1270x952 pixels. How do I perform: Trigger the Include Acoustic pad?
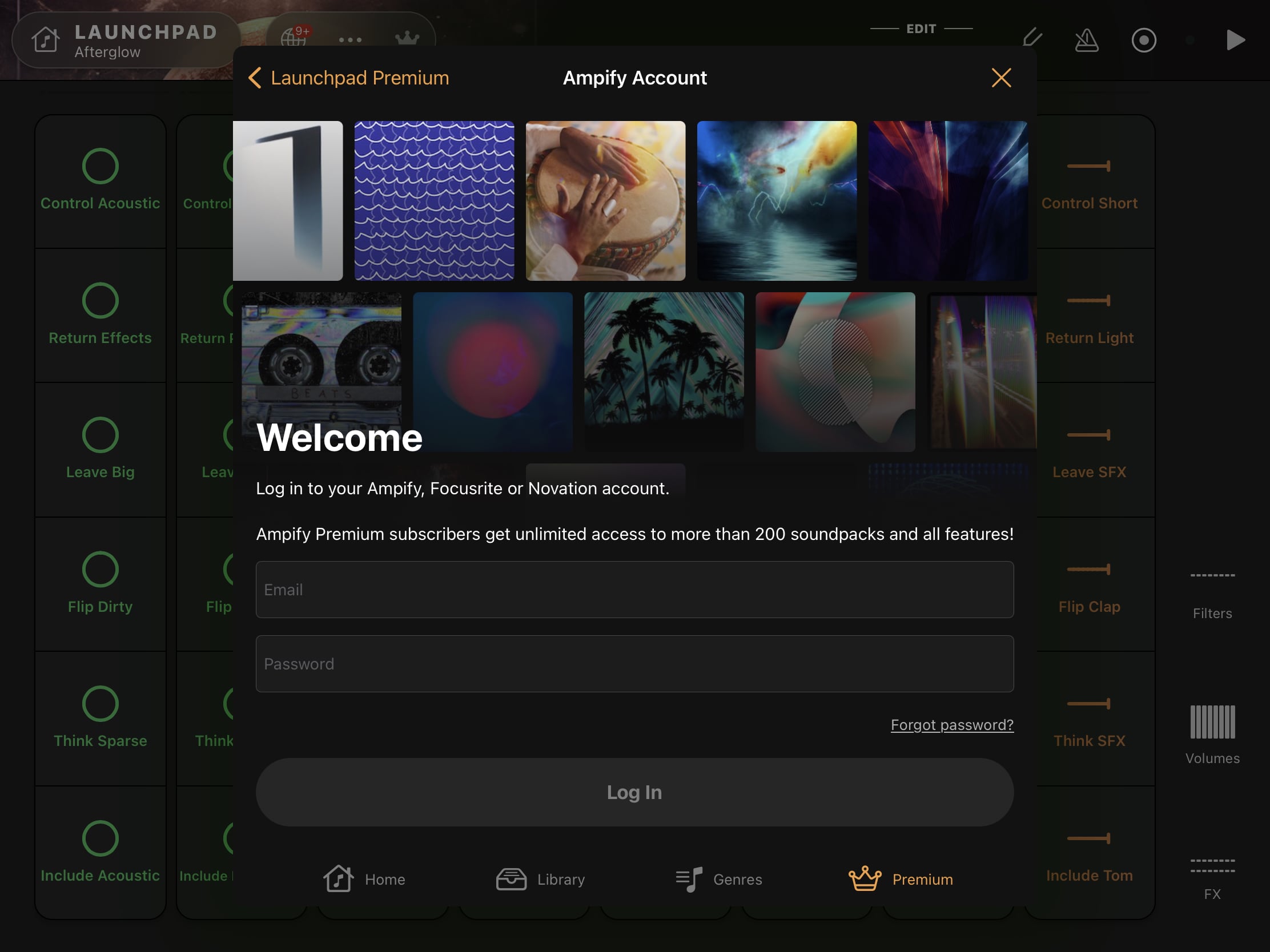[x=101, y=853]
